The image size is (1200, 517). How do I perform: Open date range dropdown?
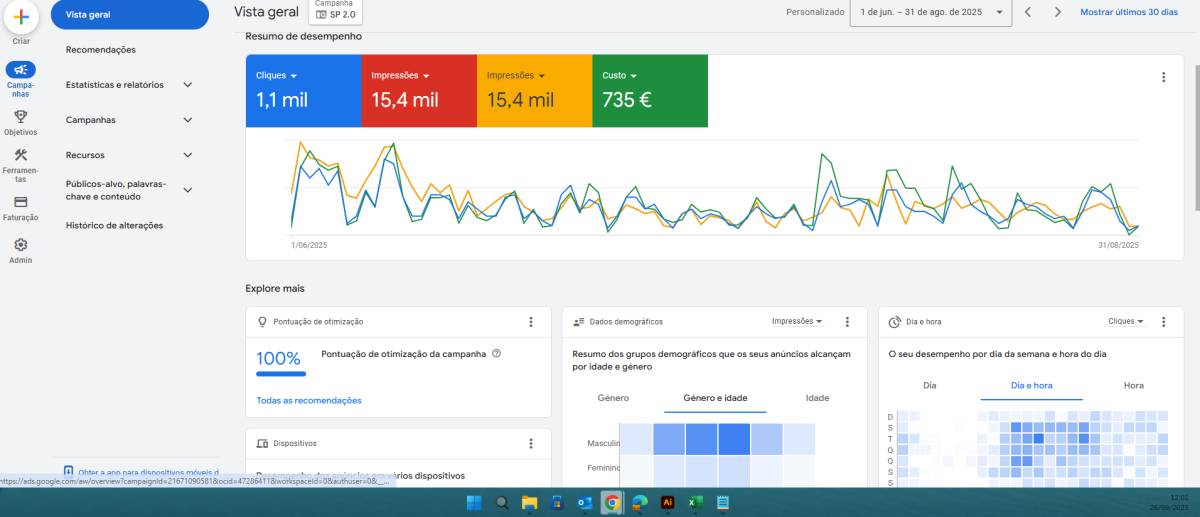tap(929, 12)
